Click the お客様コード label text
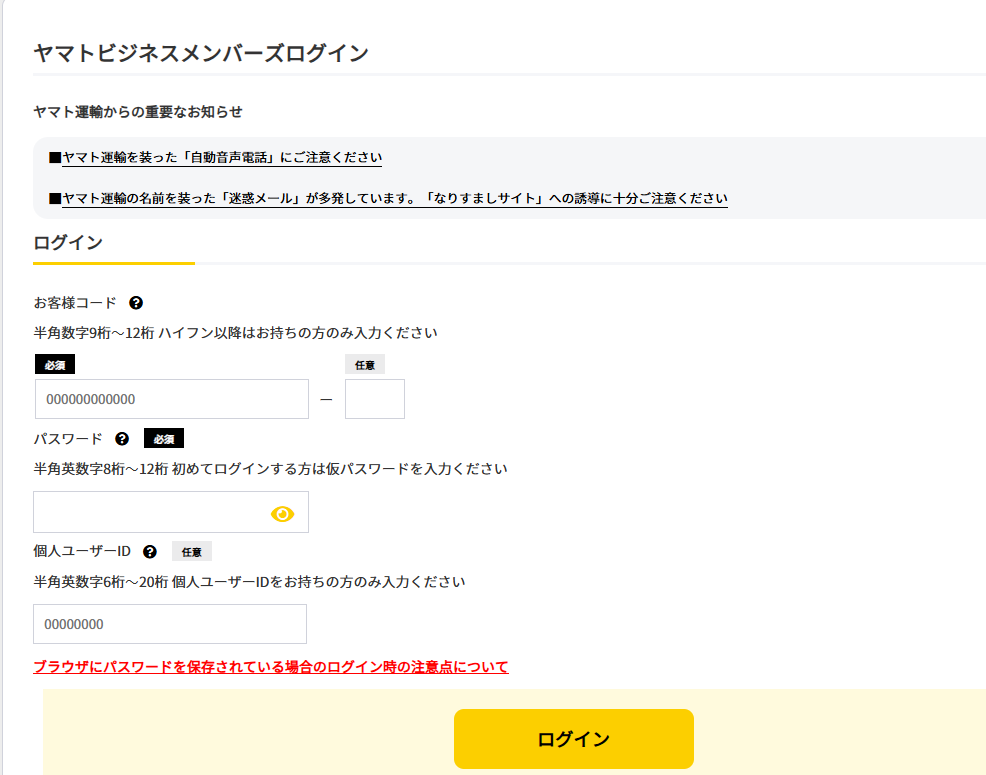 click(75, 303)
